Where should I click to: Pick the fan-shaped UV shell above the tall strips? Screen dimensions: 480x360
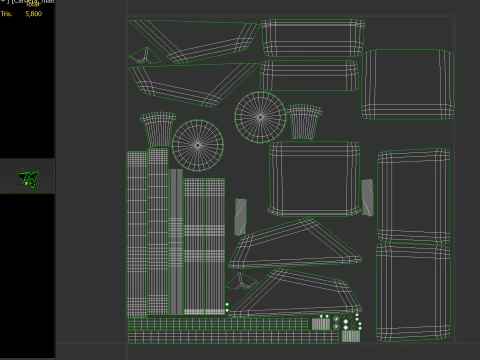pyautogui.click(x=158, y=129)
